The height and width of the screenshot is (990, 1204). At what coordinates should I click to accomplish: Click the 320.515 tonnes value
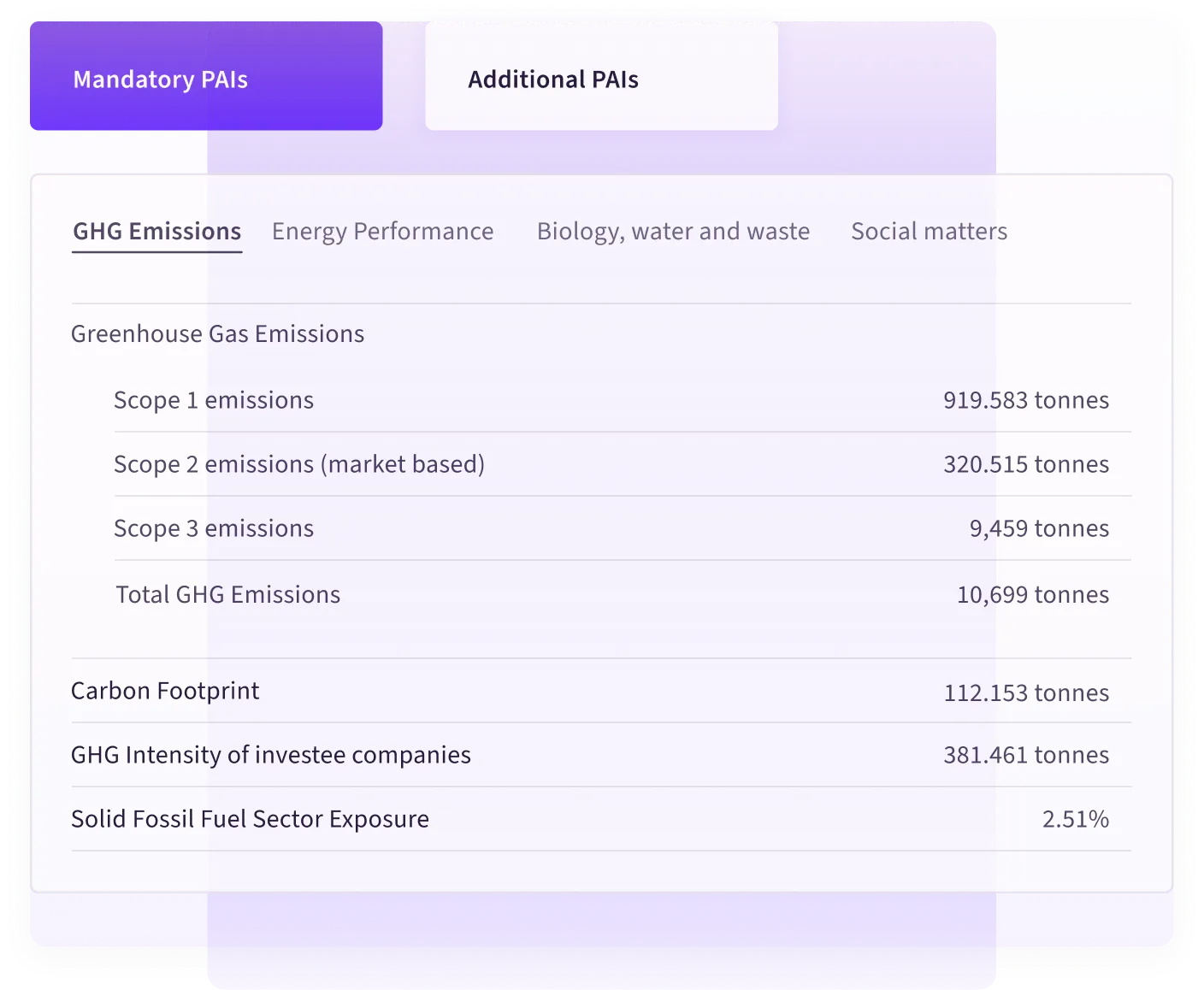click(1026, 464)
